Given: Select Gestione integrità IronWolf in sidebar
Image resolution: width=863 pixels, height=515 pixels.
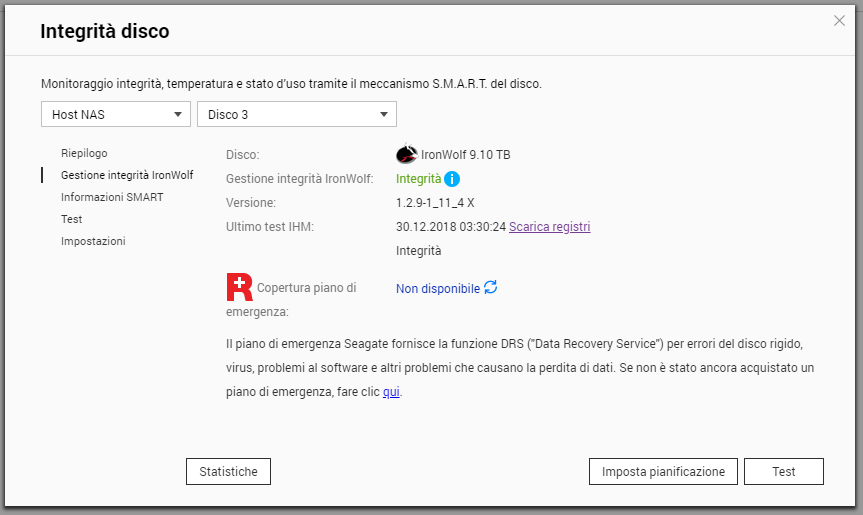Looking at the screenshot, I should click(x=127, y=175).
